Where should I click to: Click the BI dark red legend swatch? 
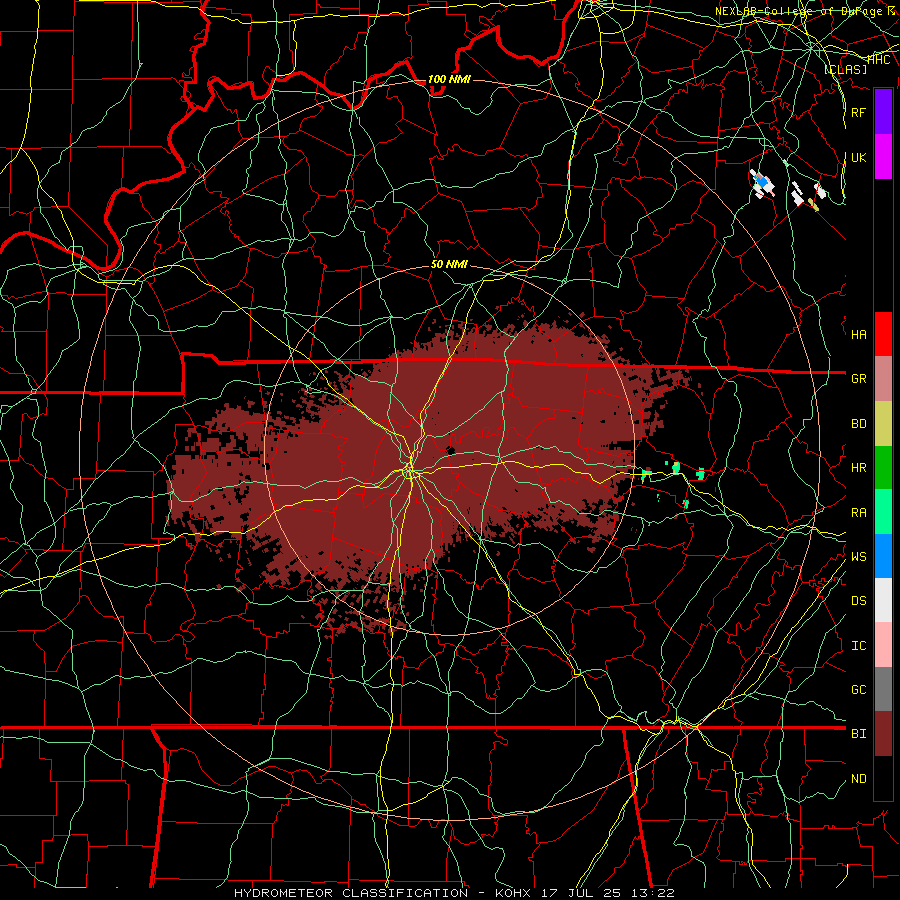(883, 734)
